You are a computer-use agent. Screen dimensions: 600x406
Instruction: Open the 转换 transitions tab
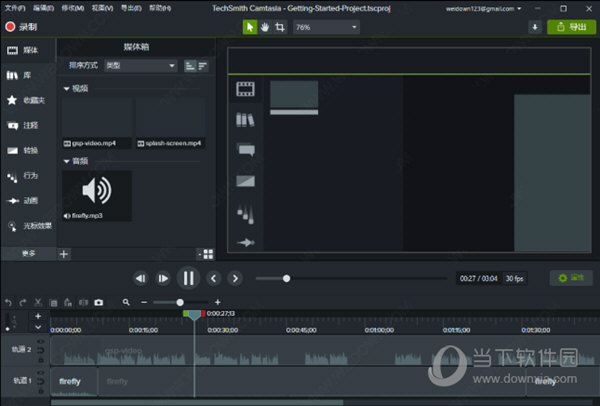28,150
